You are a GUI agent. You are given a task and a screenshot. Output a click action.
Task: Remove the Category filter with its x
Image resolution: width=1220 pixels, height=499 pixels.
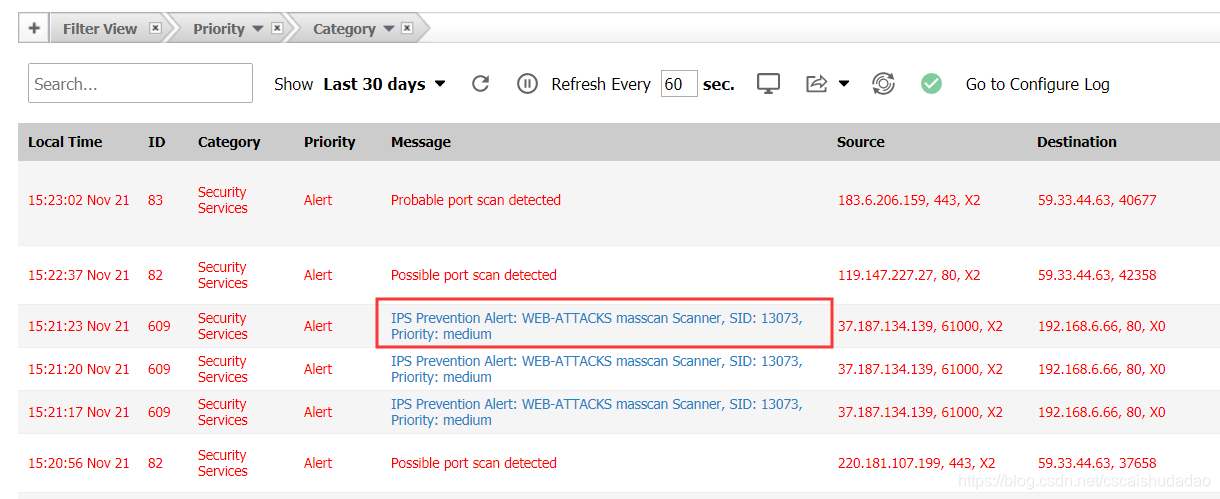pyautogui.click(x=407, y=28)
